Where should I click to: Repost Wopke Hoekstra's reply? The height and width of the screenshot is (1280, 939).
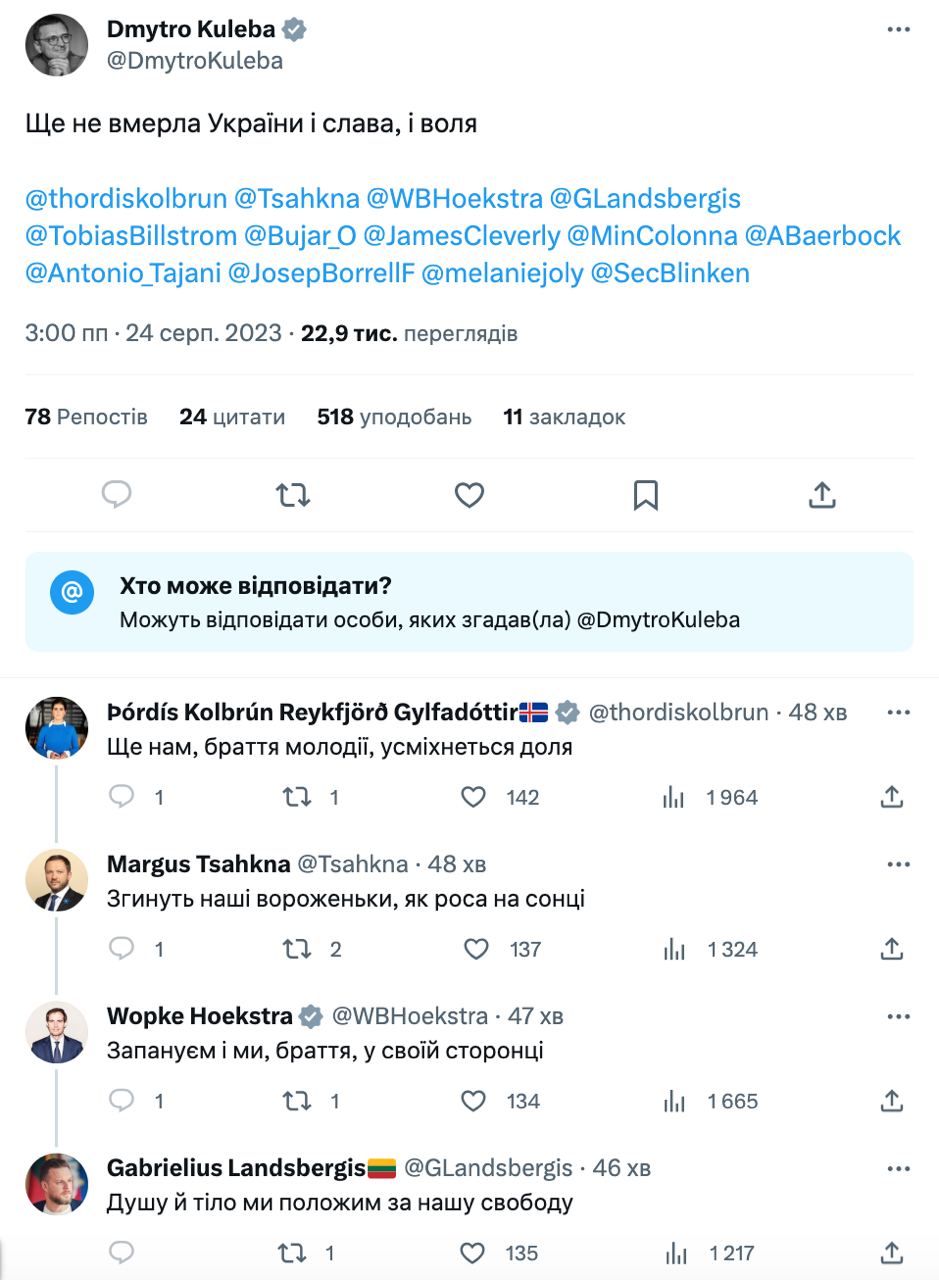pos(297,1101)
